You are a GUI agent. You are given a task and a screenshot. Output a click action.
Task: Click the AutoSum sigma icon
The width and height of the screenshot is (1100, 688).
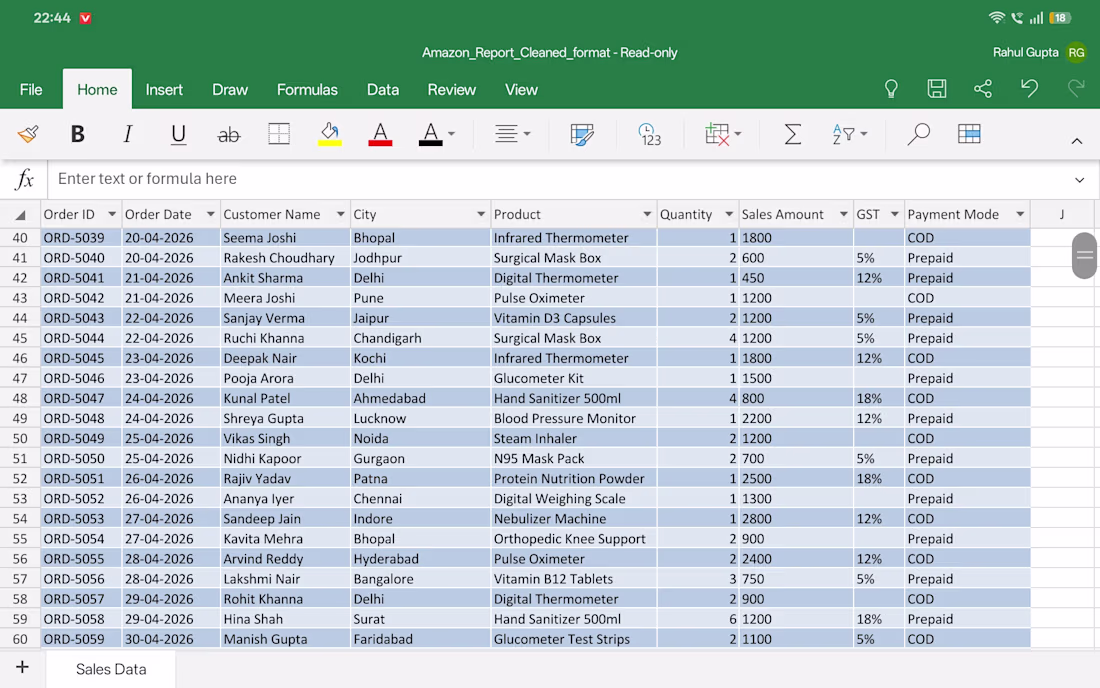793,134
